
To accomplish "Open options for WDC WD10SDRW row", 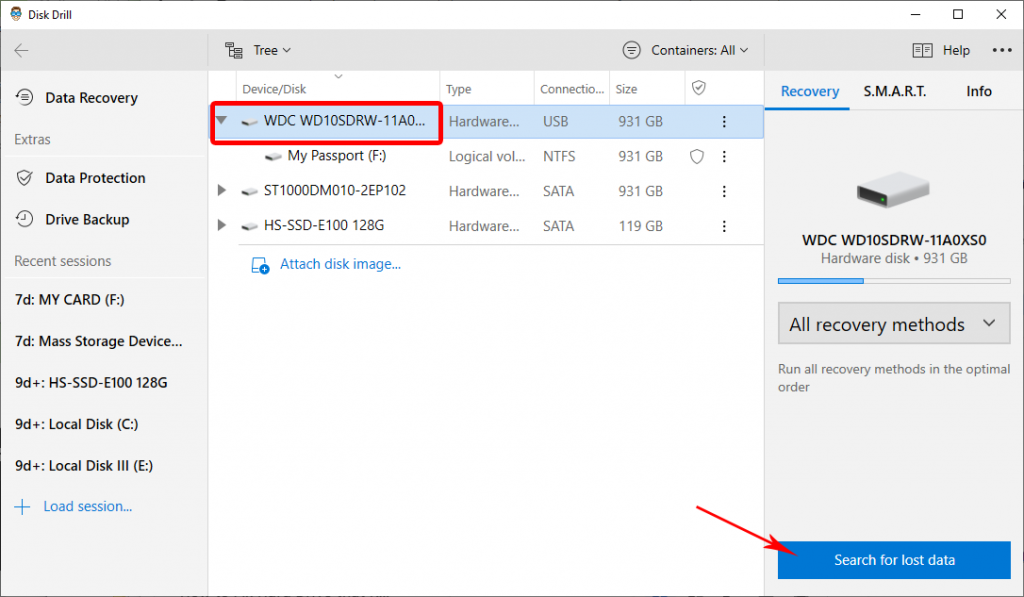I will (724, 122).
